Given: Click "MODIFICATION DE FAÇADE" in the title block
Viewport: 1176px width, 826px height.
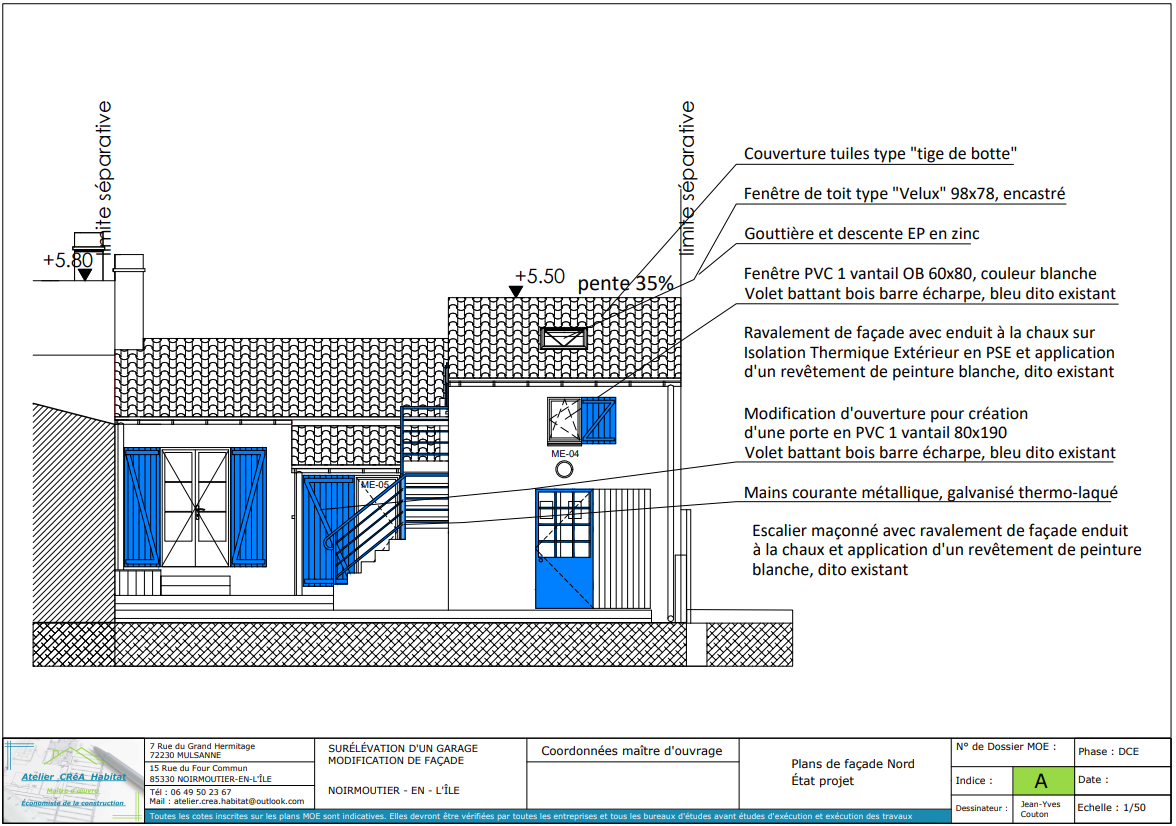Looking at the screenshot, I should [396, 761].
